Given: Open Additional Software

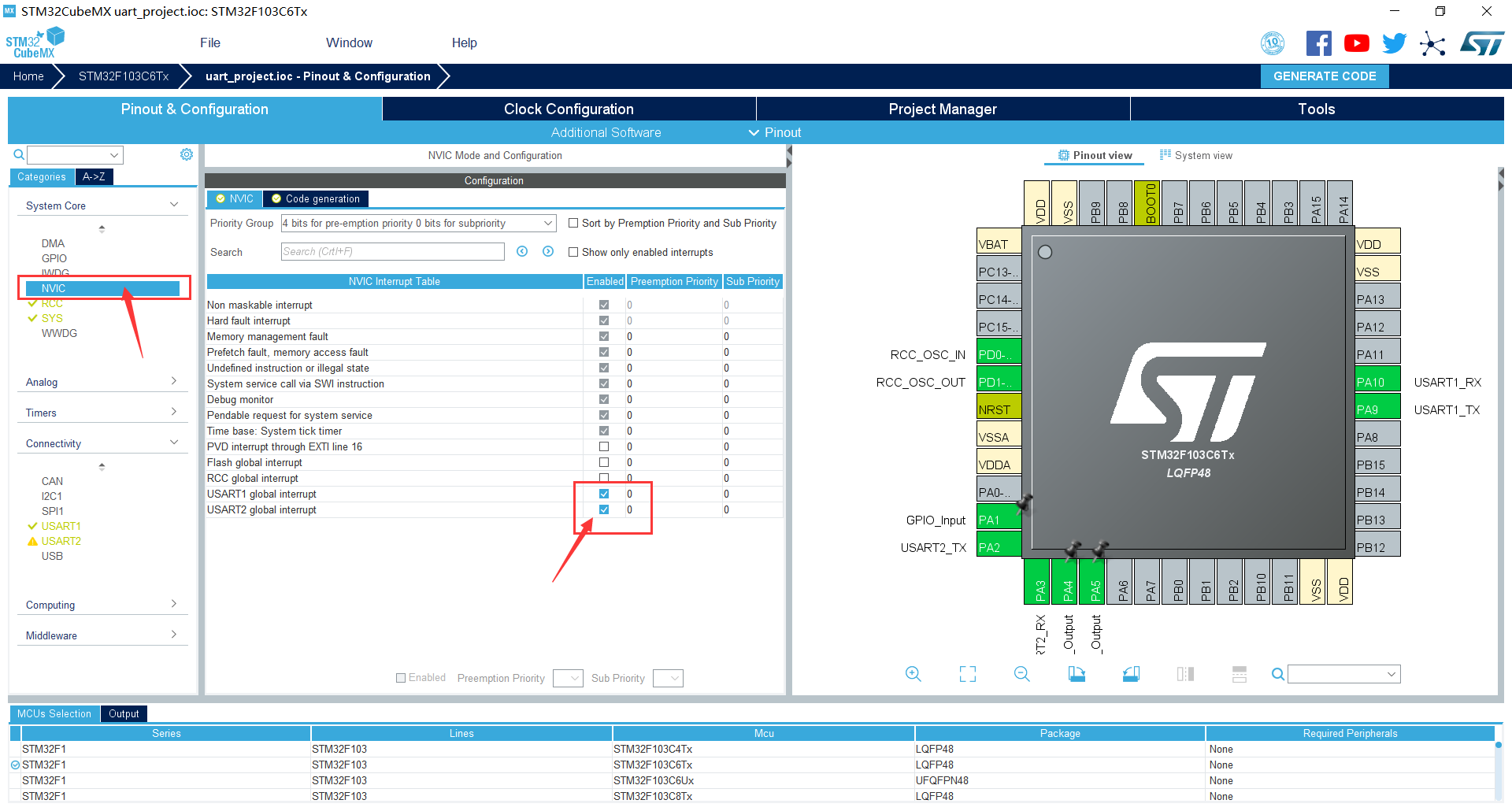Looking at the screenshot, I should point(606,132).
